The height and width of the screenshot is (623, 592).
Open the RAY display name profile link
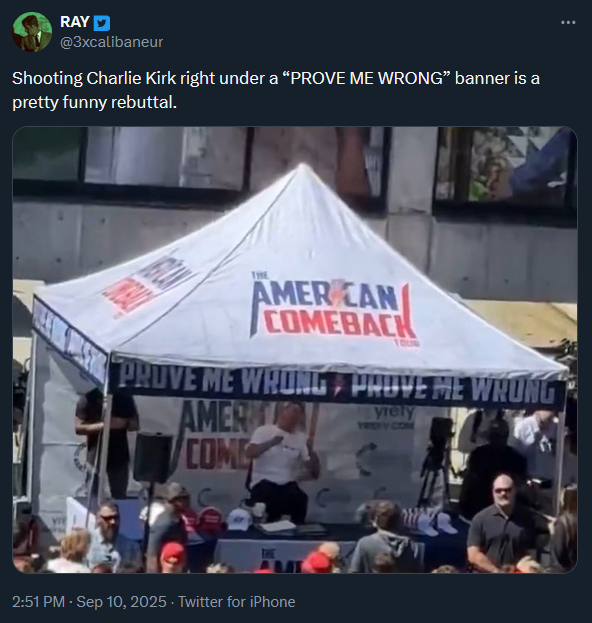75,22
